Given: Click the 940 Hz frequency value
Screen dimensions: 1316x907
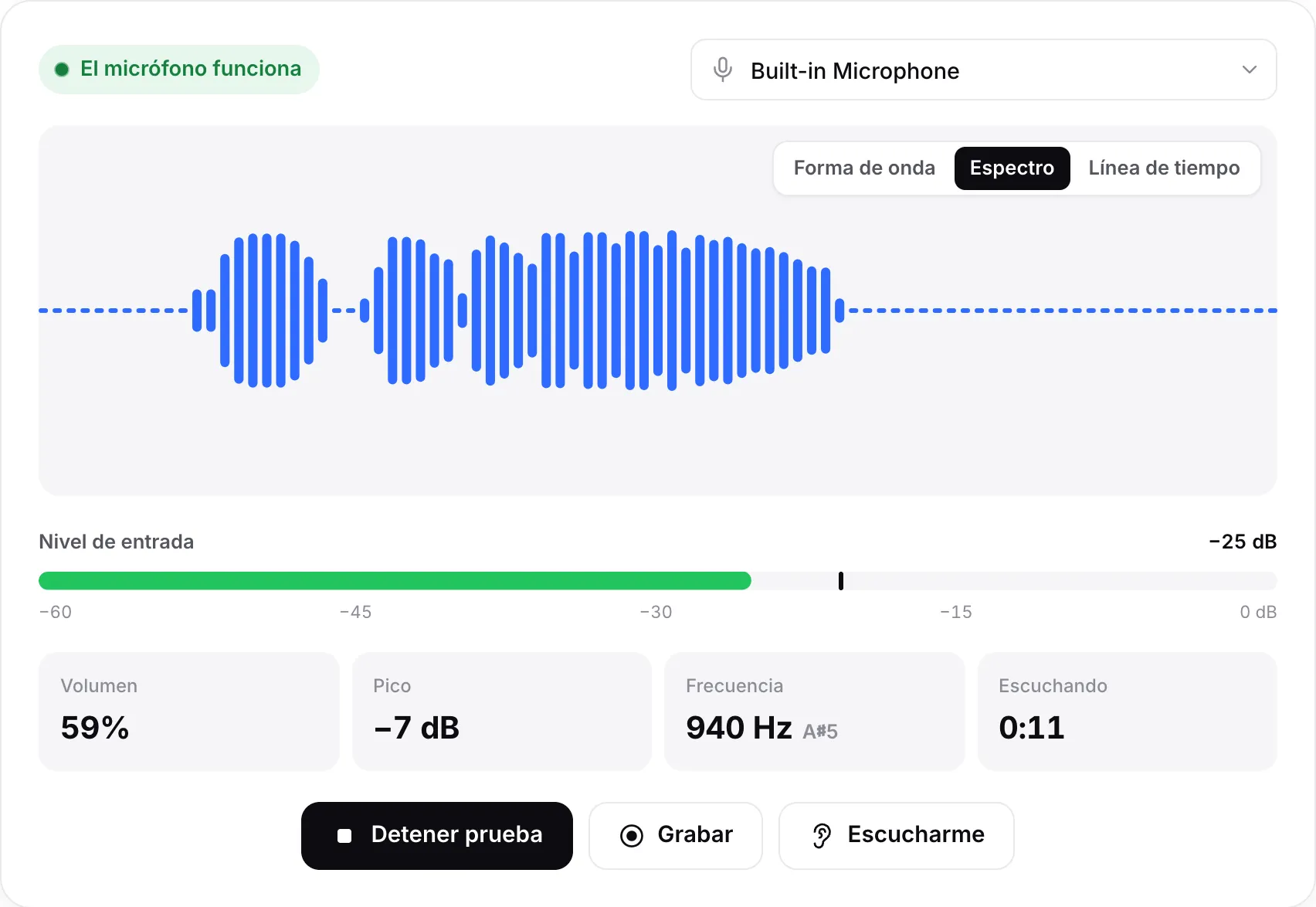Looking at the screenshot, I should pos(739,728).
